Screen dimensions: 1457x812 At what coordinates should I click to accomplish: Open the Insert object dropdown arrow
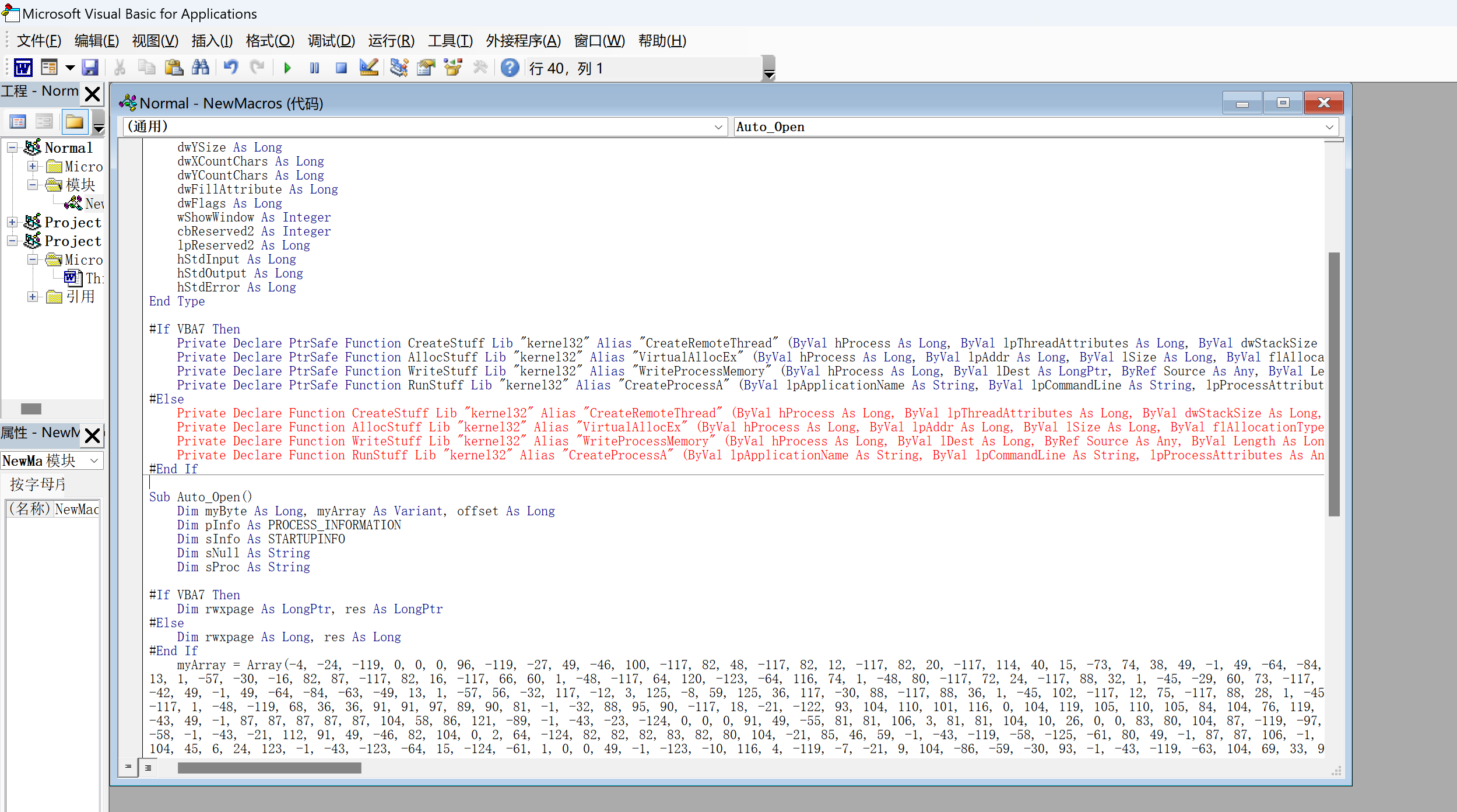[70, 68]
